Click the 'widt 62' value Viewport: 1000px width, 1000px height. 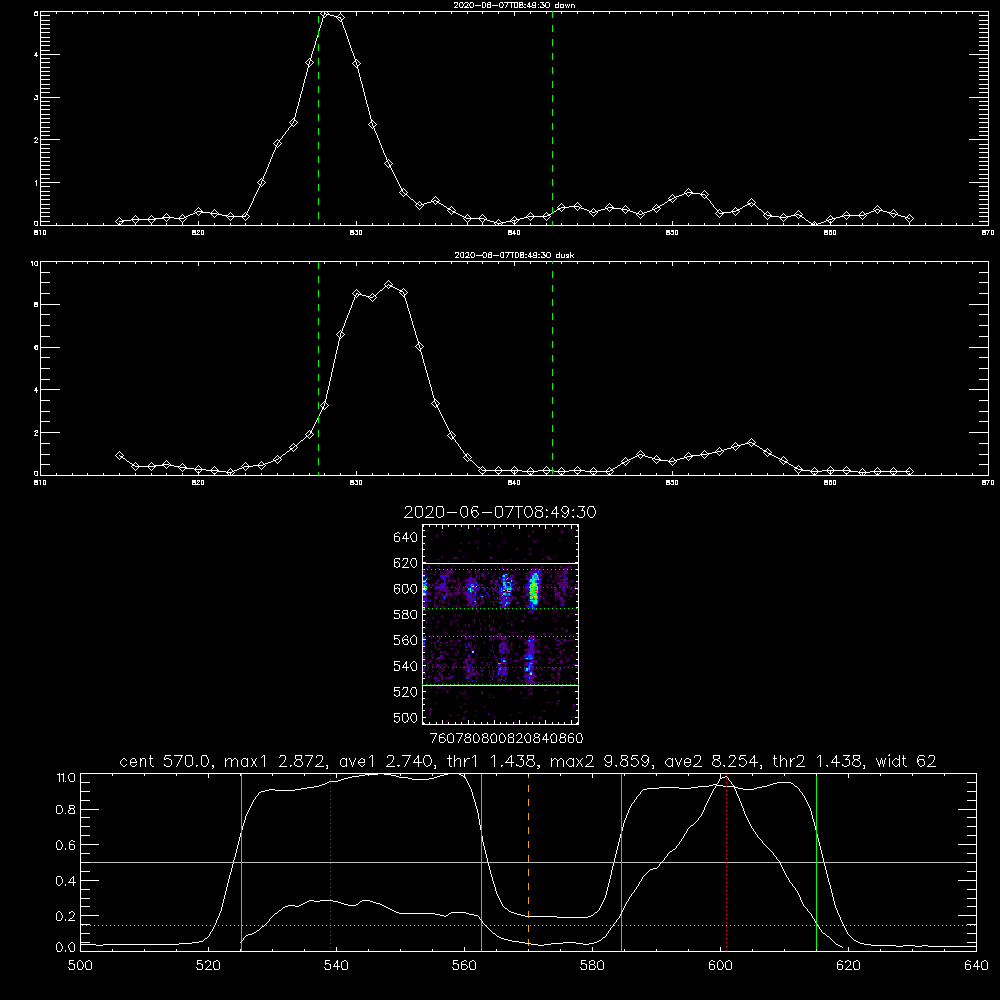(906, 761)
